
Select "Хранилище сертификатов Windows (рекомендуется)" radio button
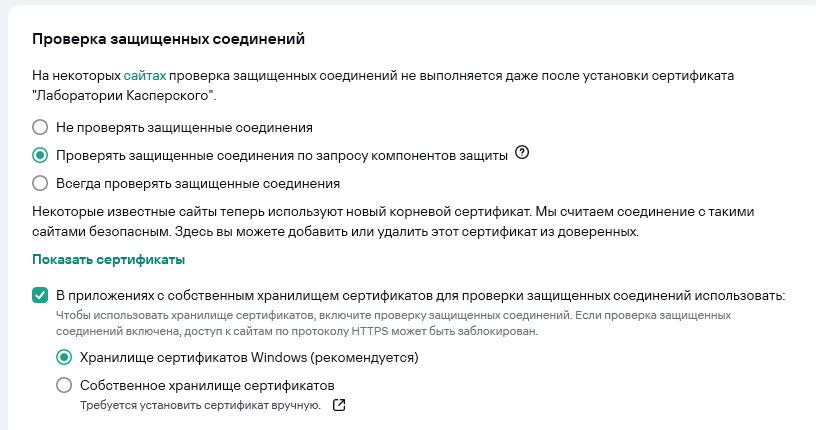(64, 357)
